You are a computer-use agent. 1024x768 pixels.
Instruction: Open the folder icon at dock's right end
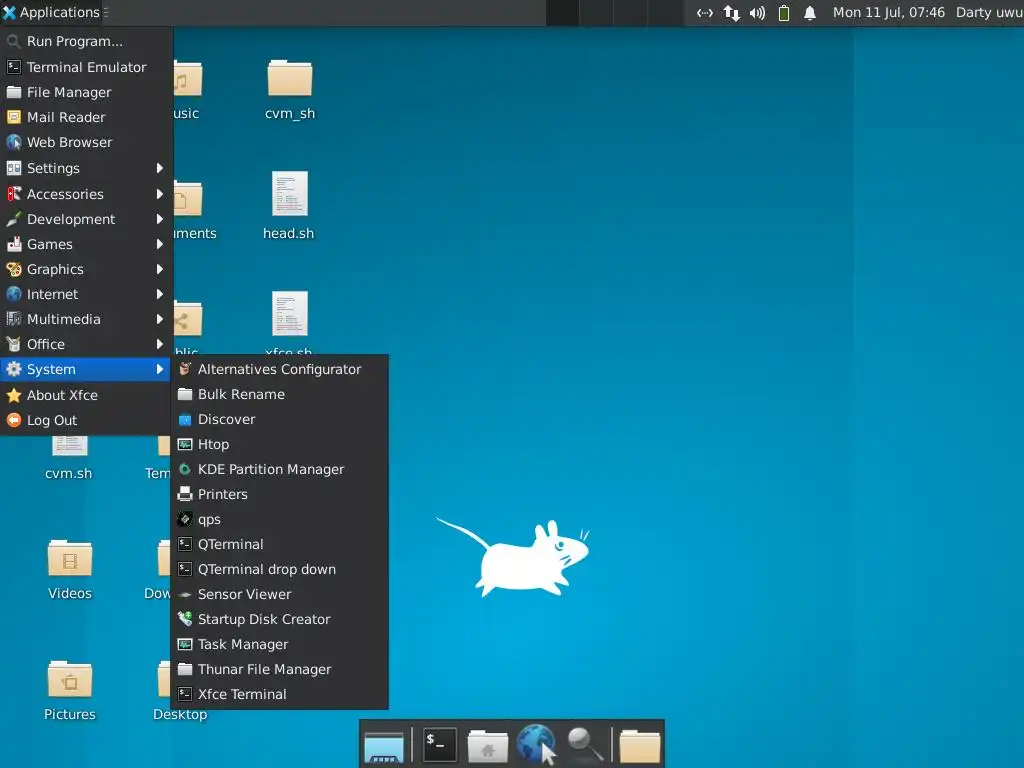point(639,746)
